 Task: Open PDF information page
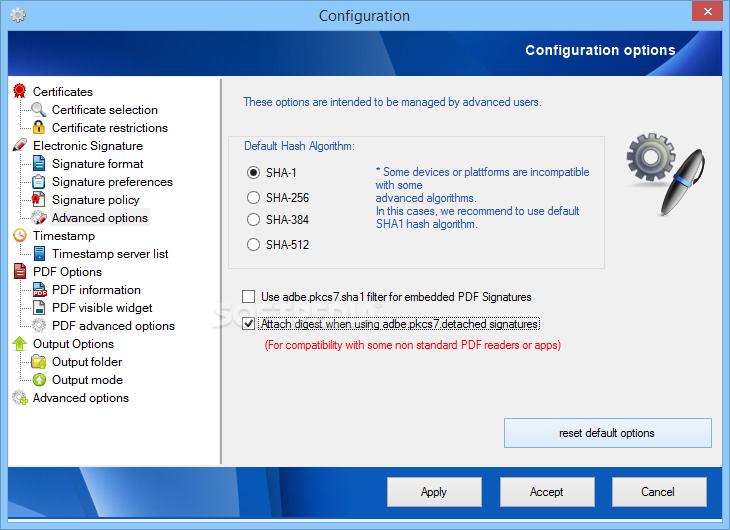point(96,290)
